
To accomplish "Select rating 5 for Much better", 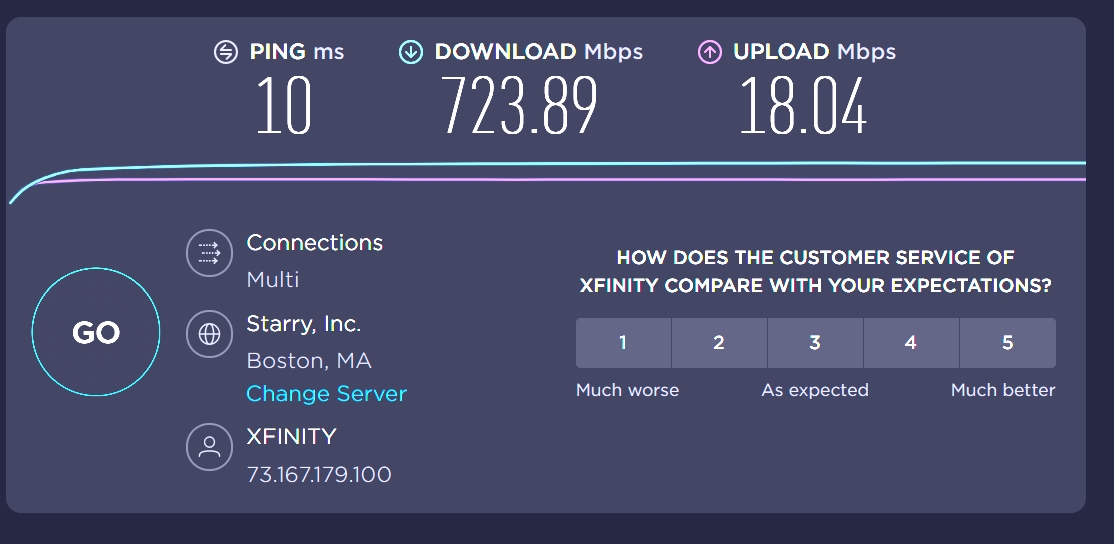I will 1007,343.
